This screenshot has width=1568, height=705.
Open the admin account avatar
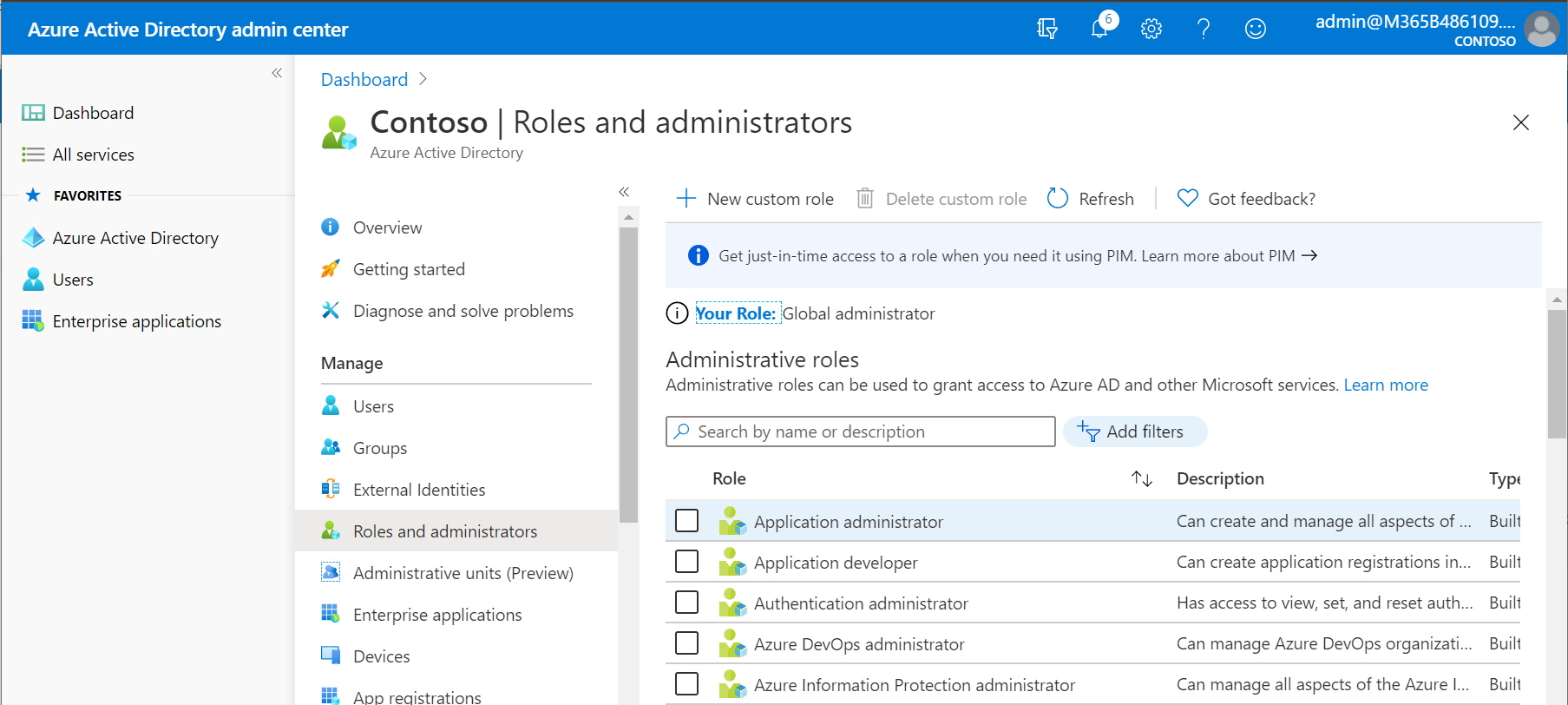1541,29
